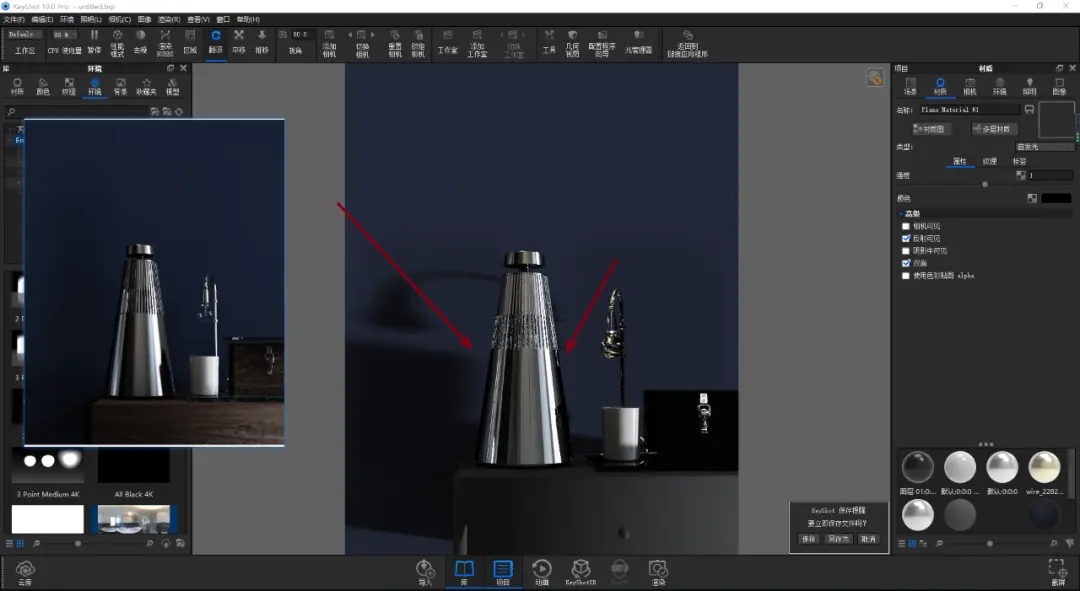The height and width of the screenshot is (591, 1080).
Task: Open the 云库 cloud library icon
Action: pyautogui.click(x=25, y=572)
